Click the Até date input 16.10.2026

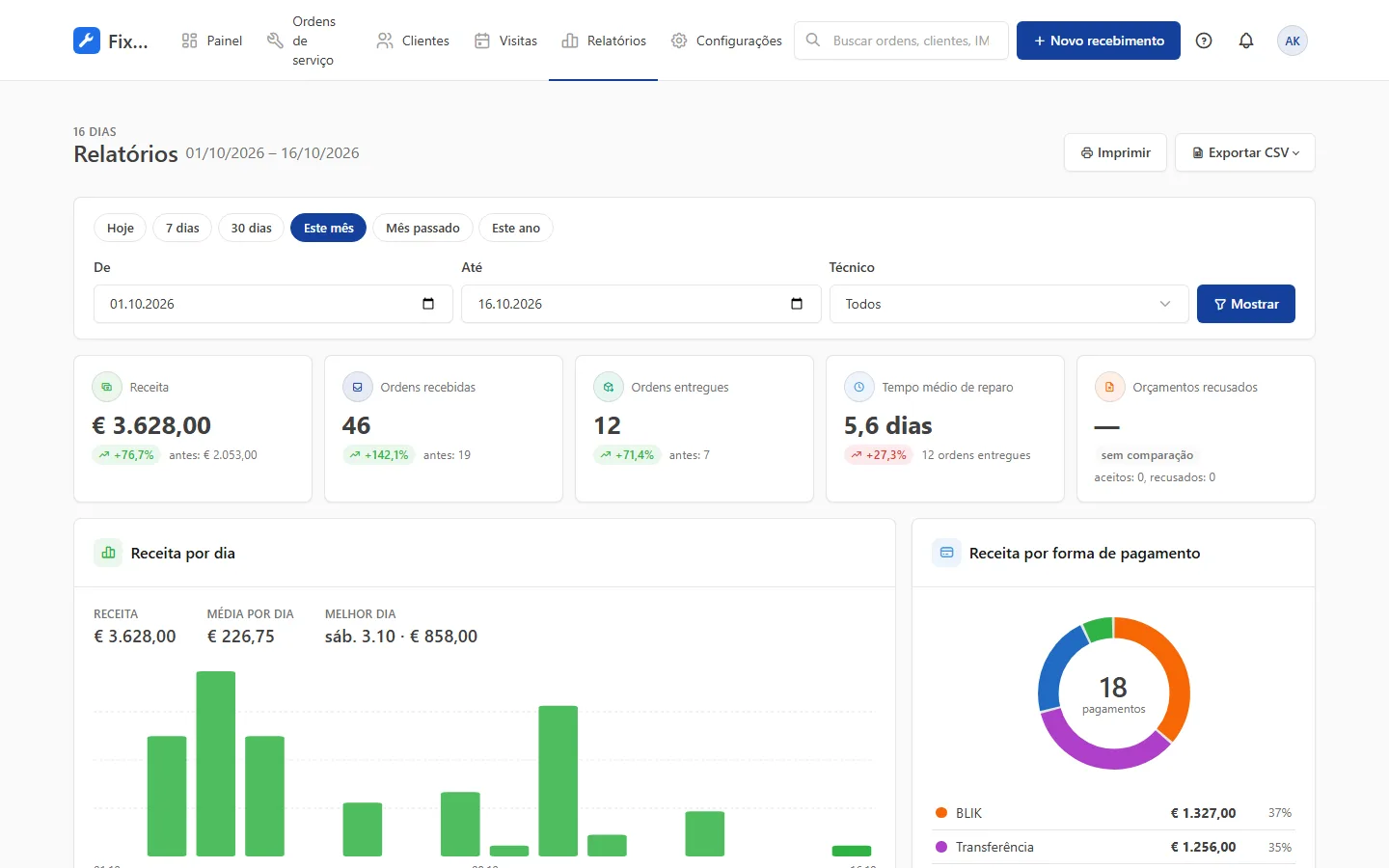click(x=641, y=304)
